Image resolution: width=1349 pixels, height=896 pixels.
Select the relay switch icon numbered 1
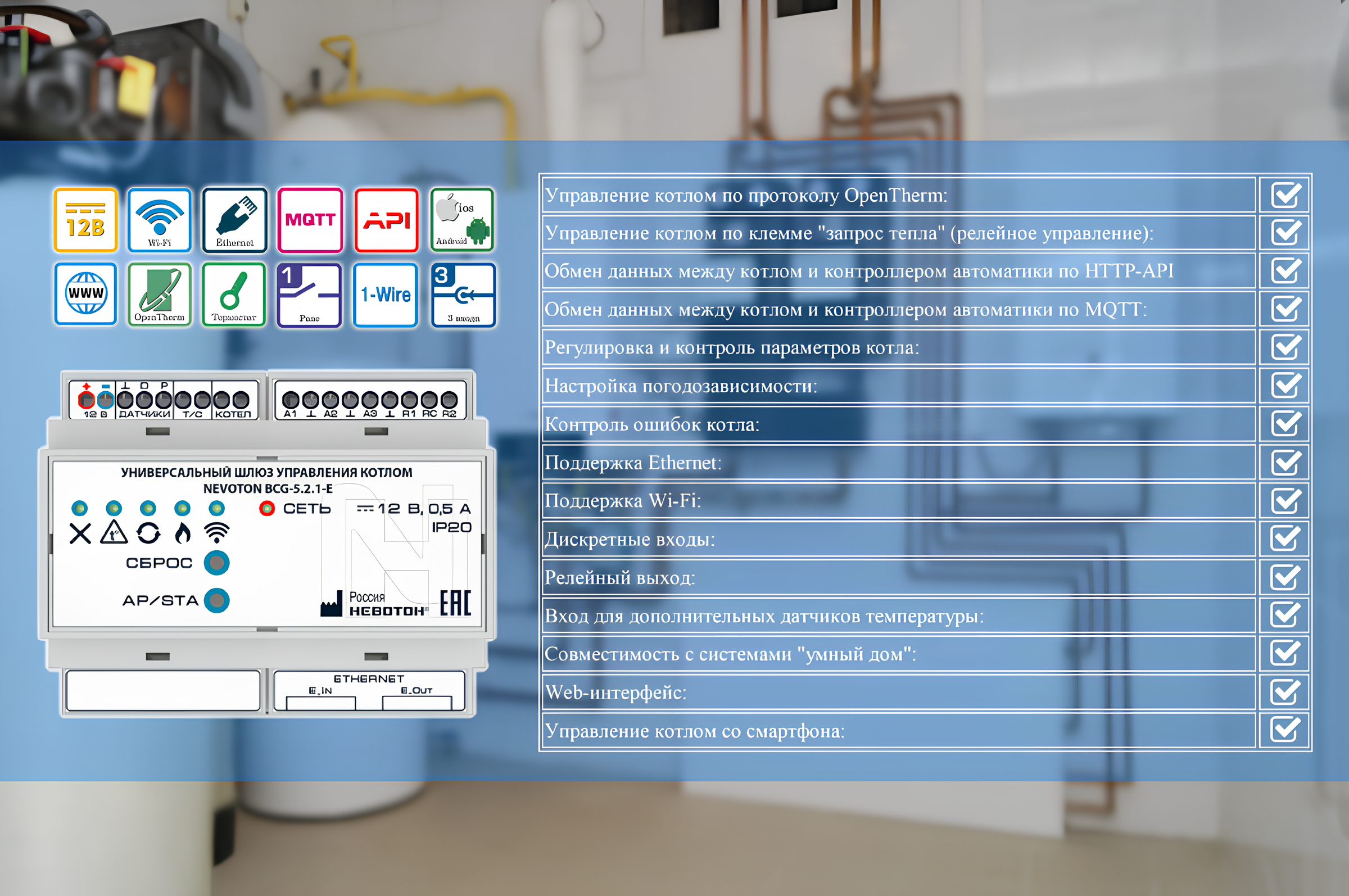(310, 295)
